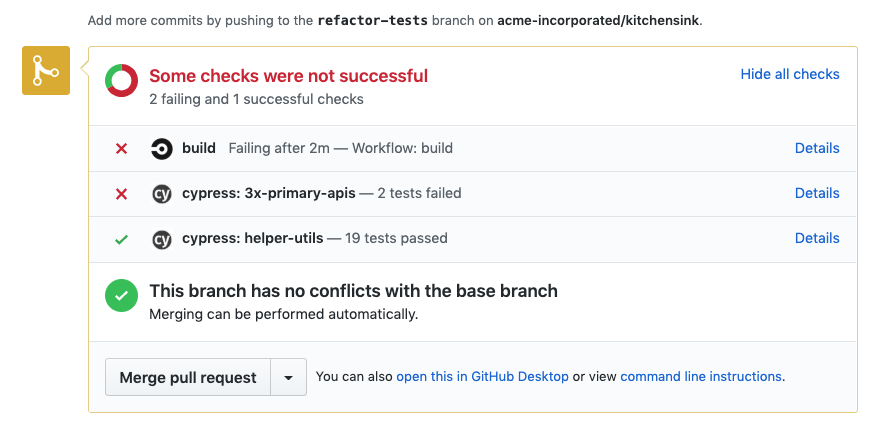
Task: Open merge options dropdown arrow
Action: pos(288,378)
